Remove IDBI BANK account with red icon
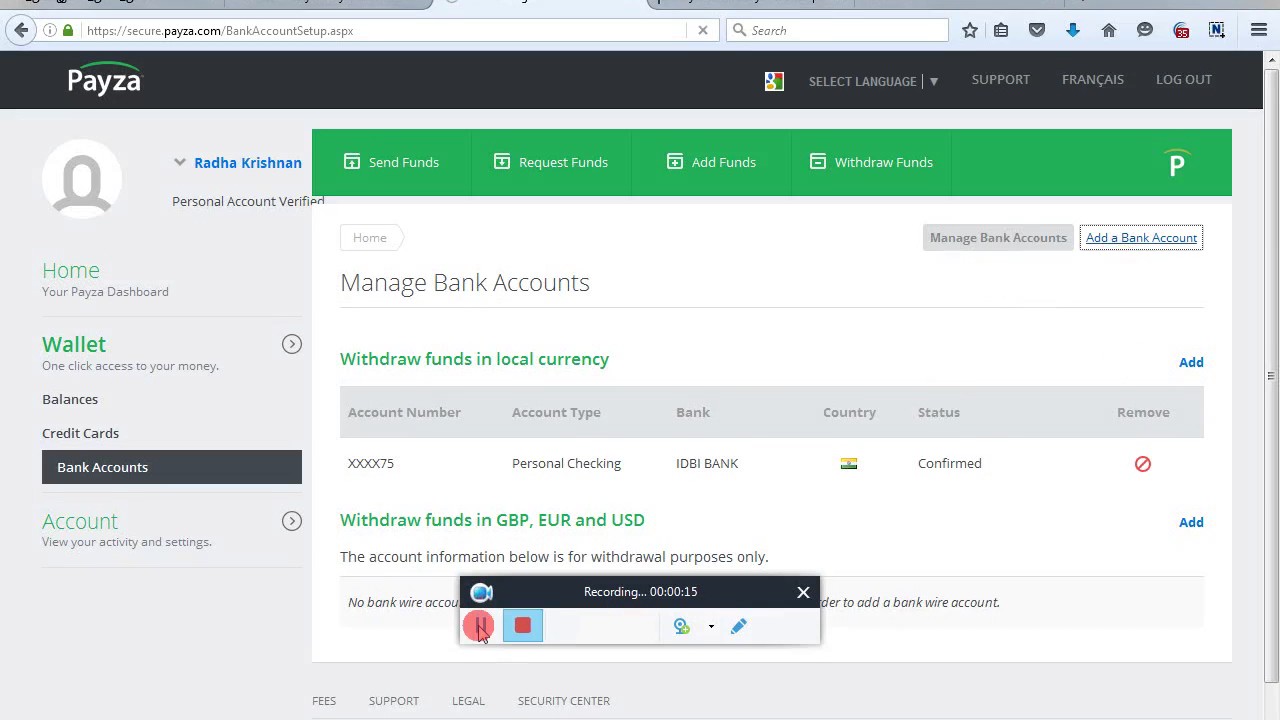 coord(1143,464)
